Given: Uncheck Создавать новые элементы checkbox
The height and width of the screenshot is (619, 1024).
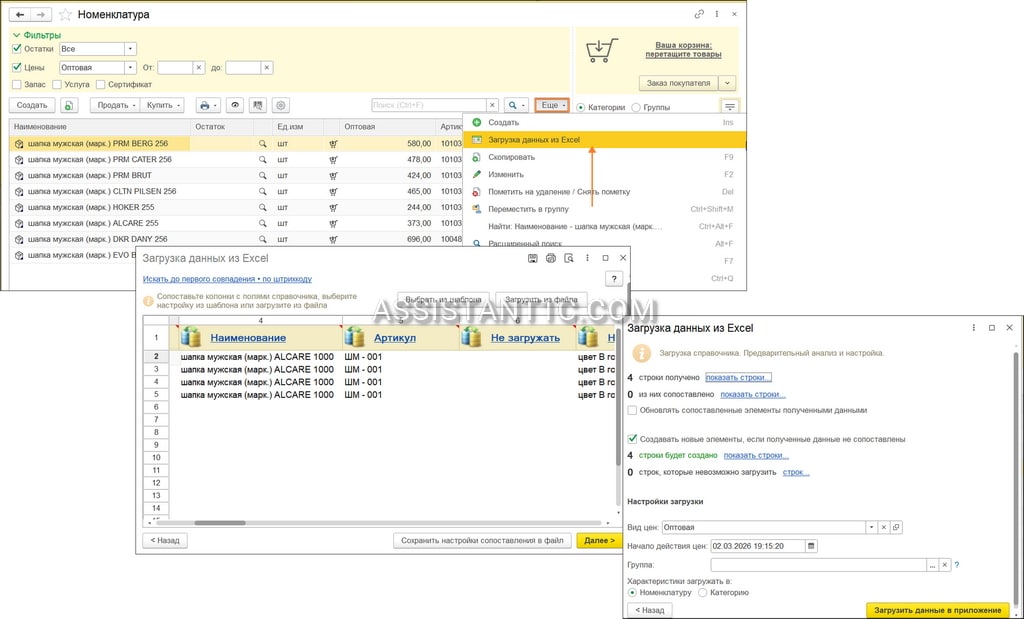Looking at the screenshot, I should (x=632, y=439).
